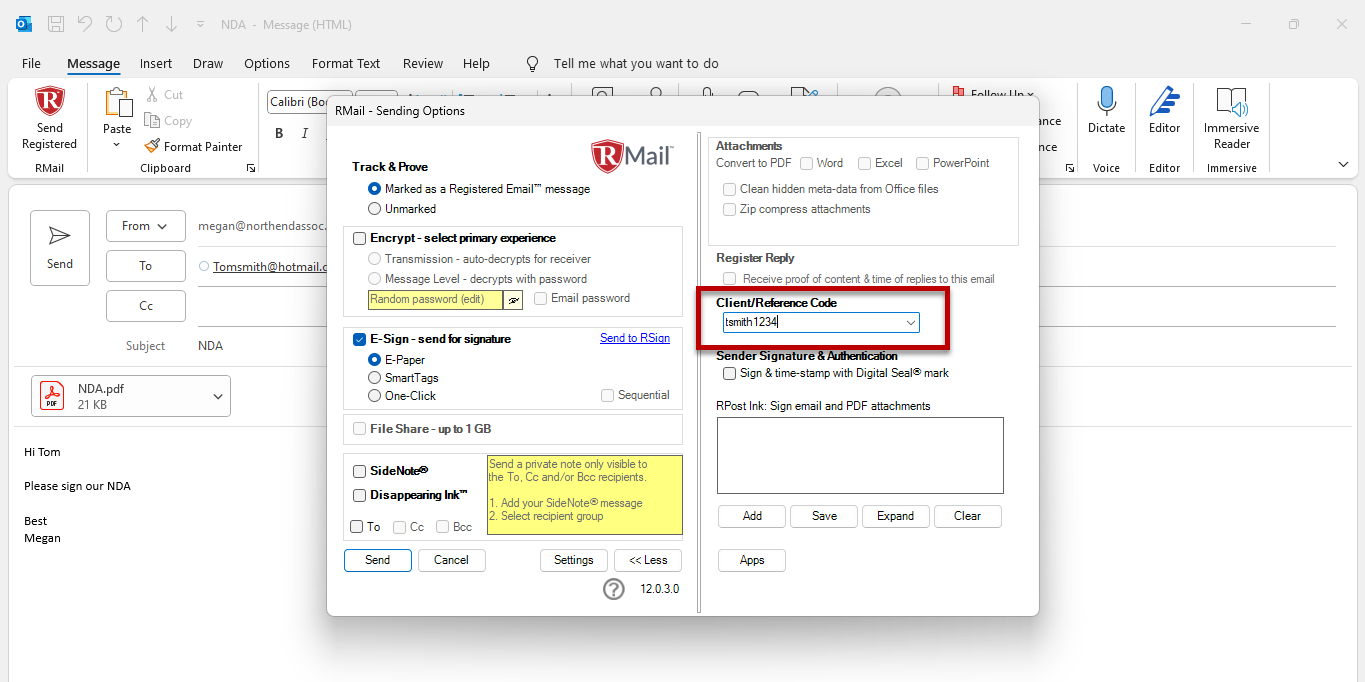The width and height of the screenshot is (1365, 682).
Task: Cancel the RMail Sending Options dialog
Action: point(452,560)
